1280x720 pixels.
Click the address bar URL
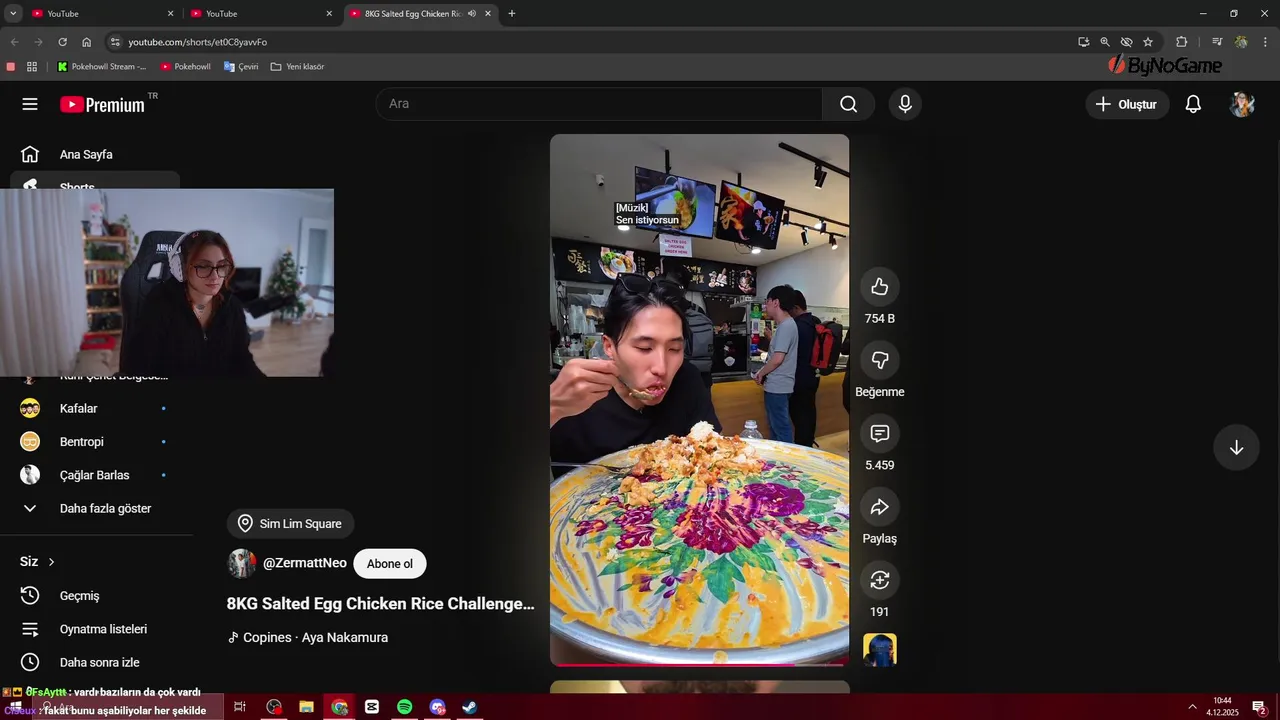(197, 42)
